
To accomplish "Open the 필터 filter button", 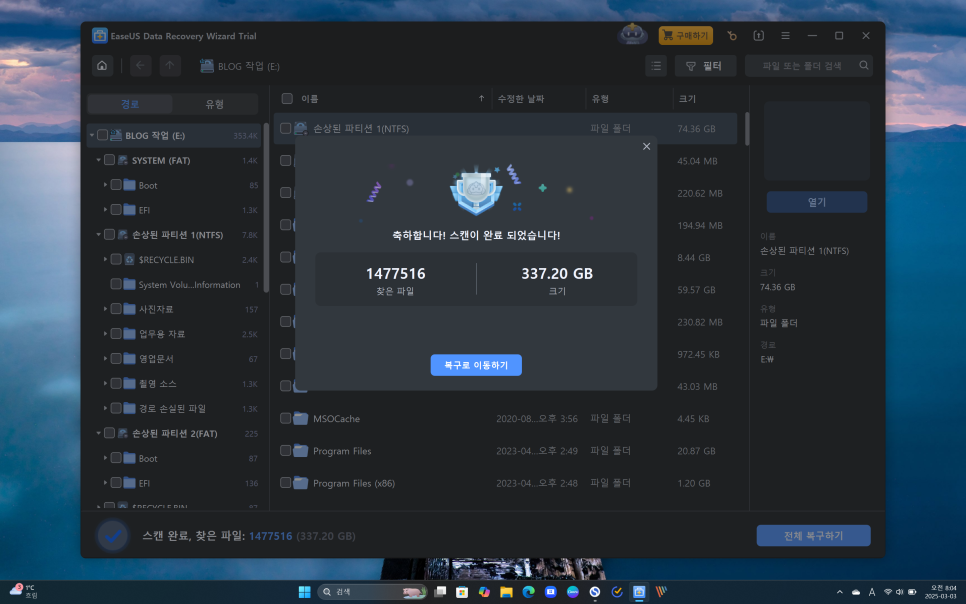I will (x=705, y=66).
